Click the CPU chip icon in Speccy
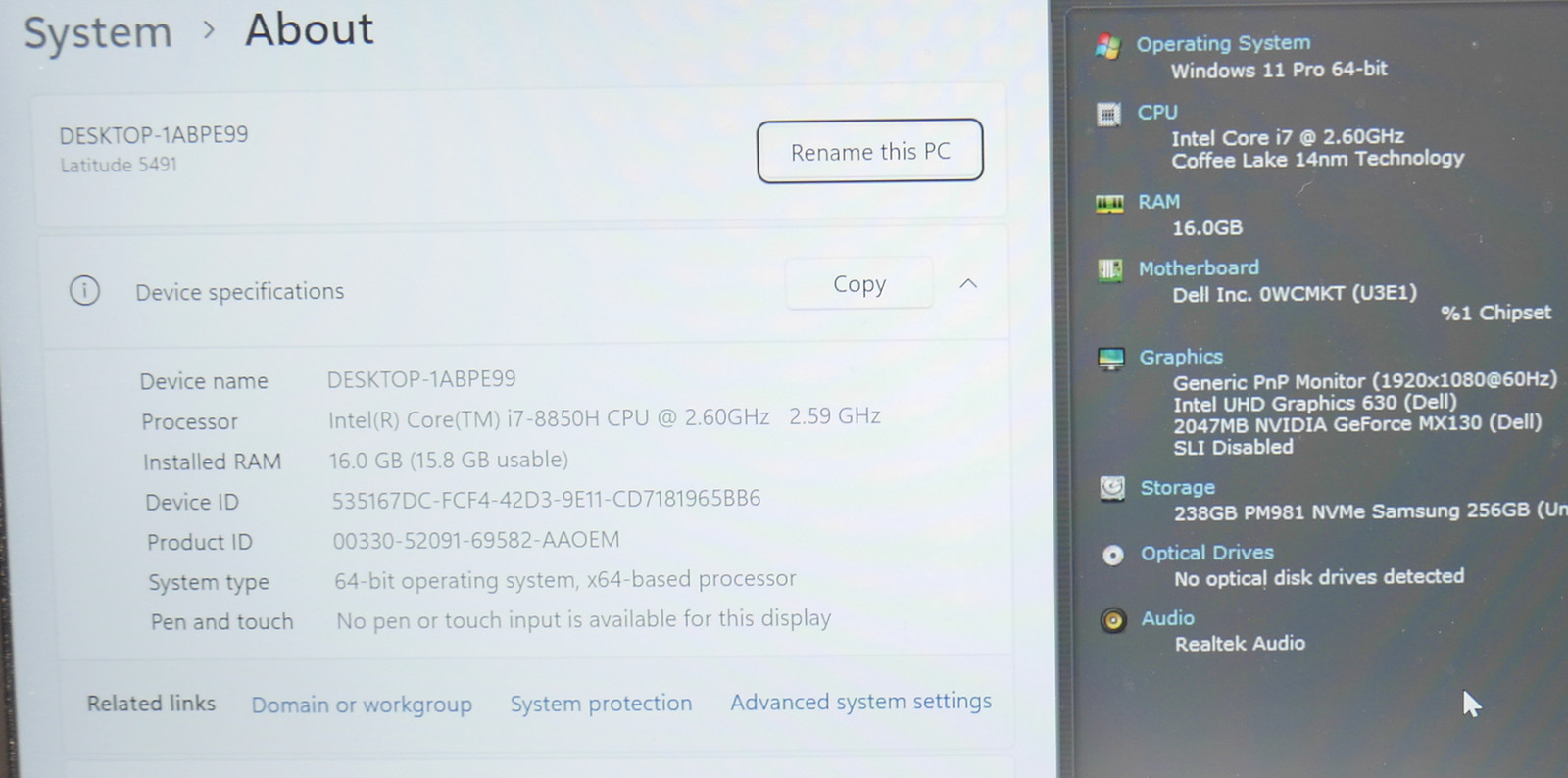This screenshot has height=778, width=1568. click(1108, 115)
